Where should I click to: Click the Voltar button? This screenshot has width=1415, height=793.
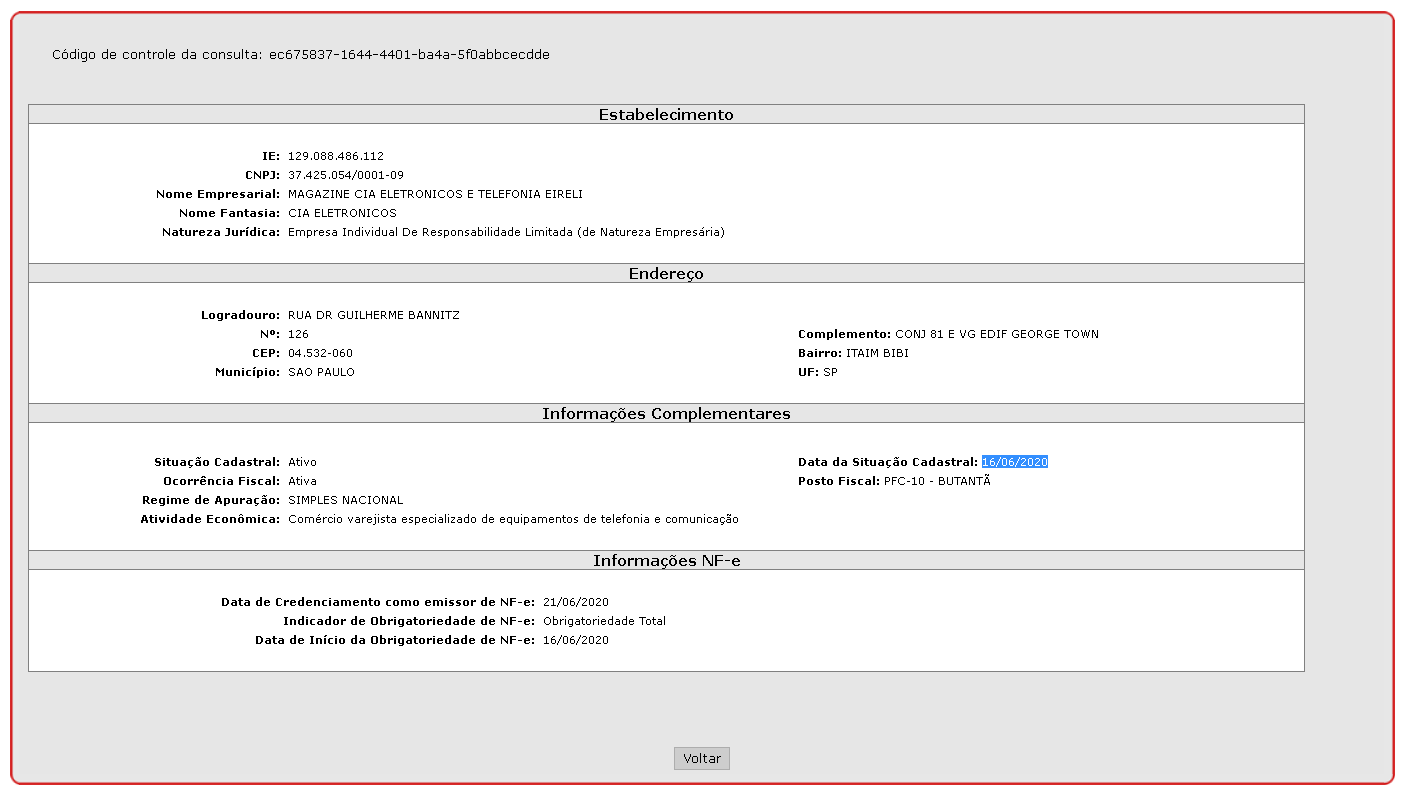coord(702,758)
